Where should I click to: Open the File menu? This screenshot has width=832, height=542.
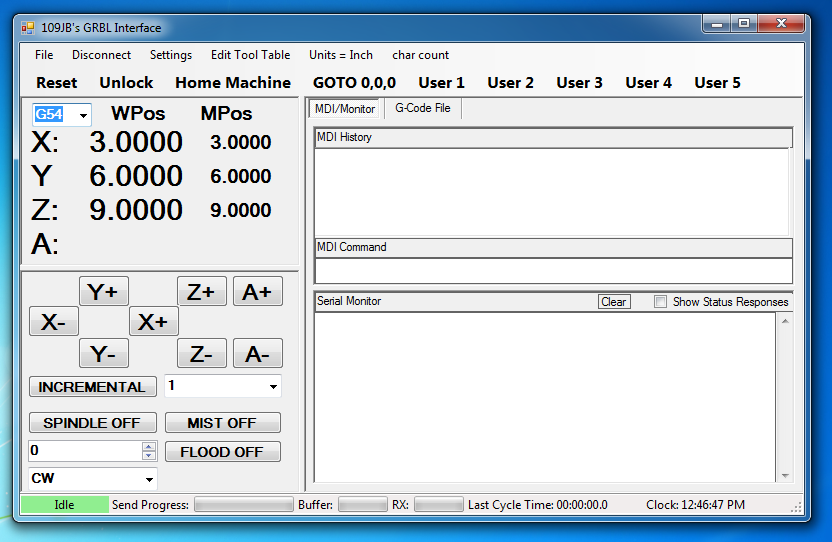[x=44, y=55]
